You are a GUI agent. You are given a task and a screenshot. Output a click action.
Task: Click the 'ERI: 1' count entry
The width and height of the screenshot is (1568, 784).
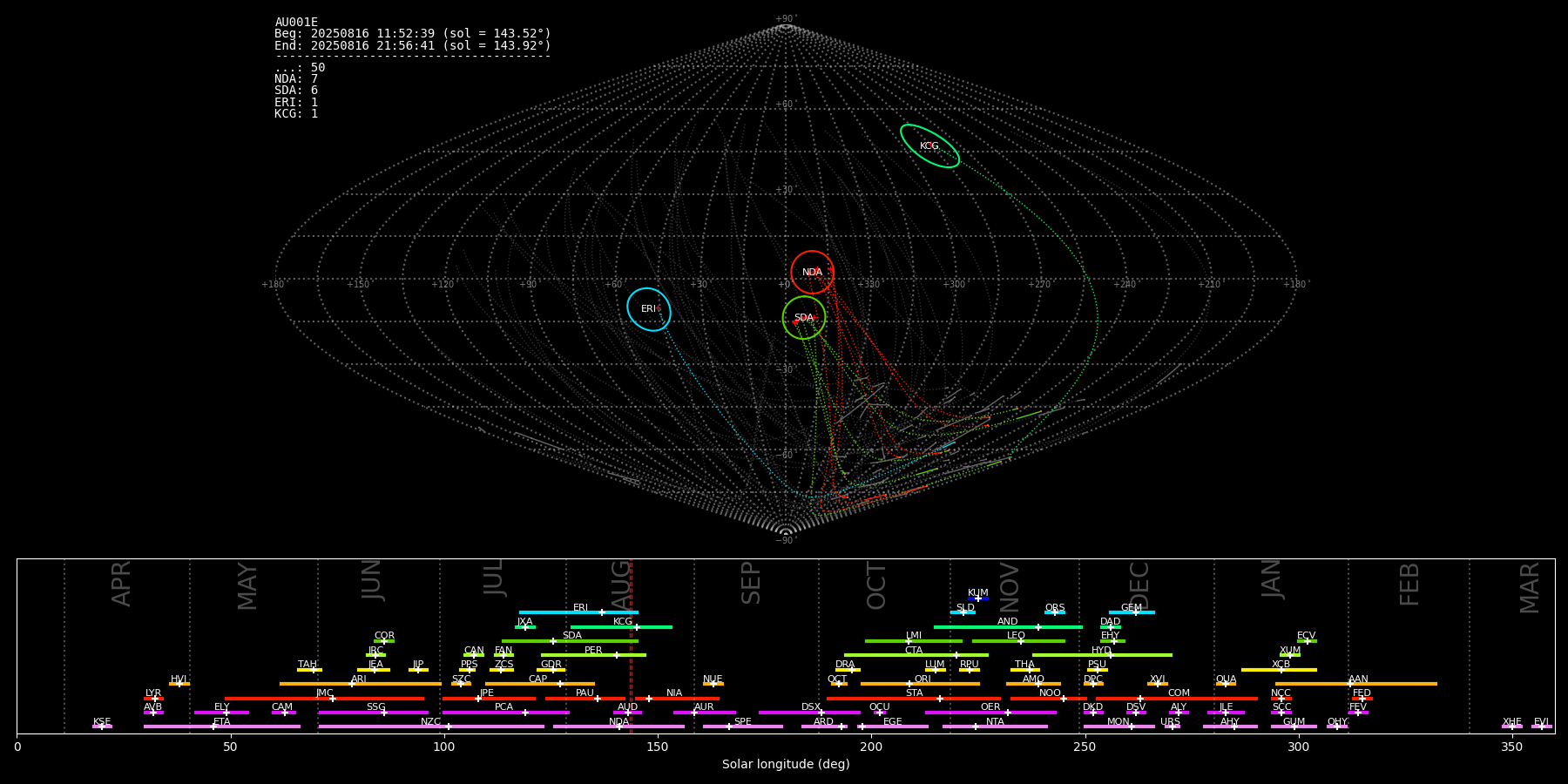(x=296, y=102)
